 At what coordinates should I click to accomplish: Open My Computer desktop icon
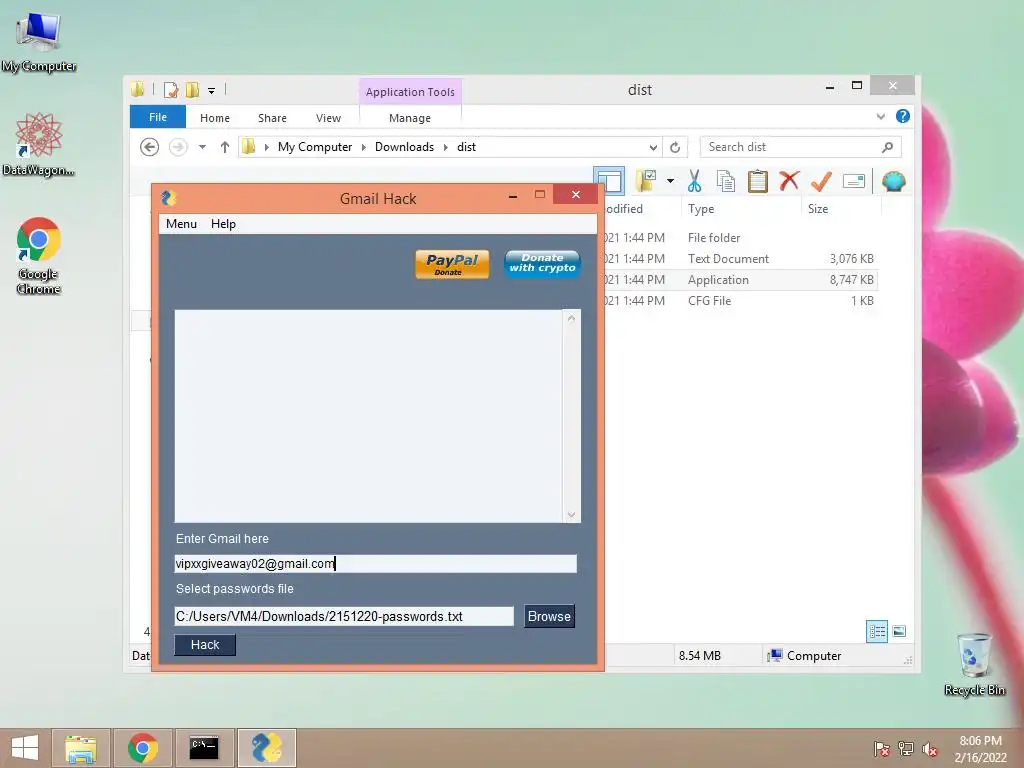tap(39, 40)
